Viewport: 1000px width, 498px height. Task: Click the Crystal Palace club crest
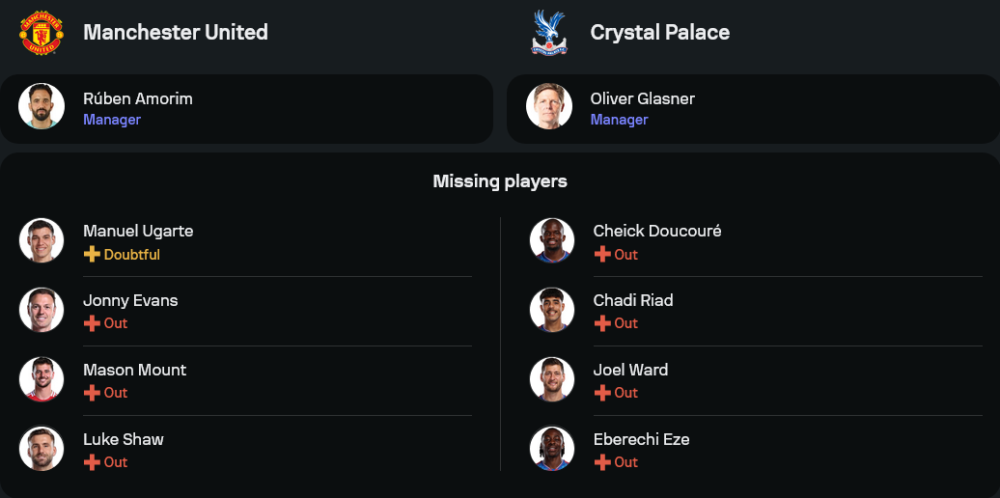[x=549, y=32]
